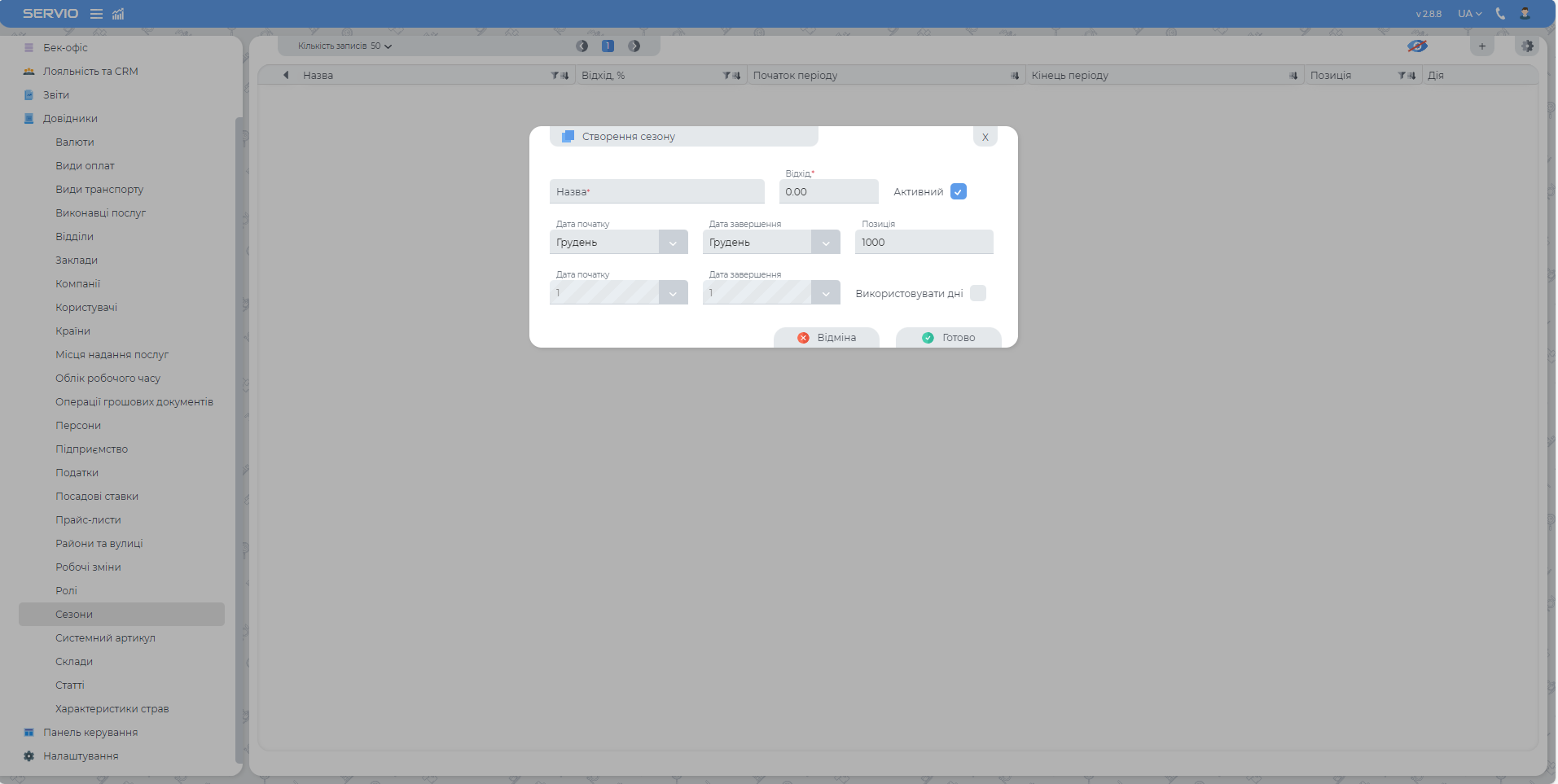Click filter icon in Назва column header
The image size is (1558, 784).
pyautogui.click(x=555, y=76)
